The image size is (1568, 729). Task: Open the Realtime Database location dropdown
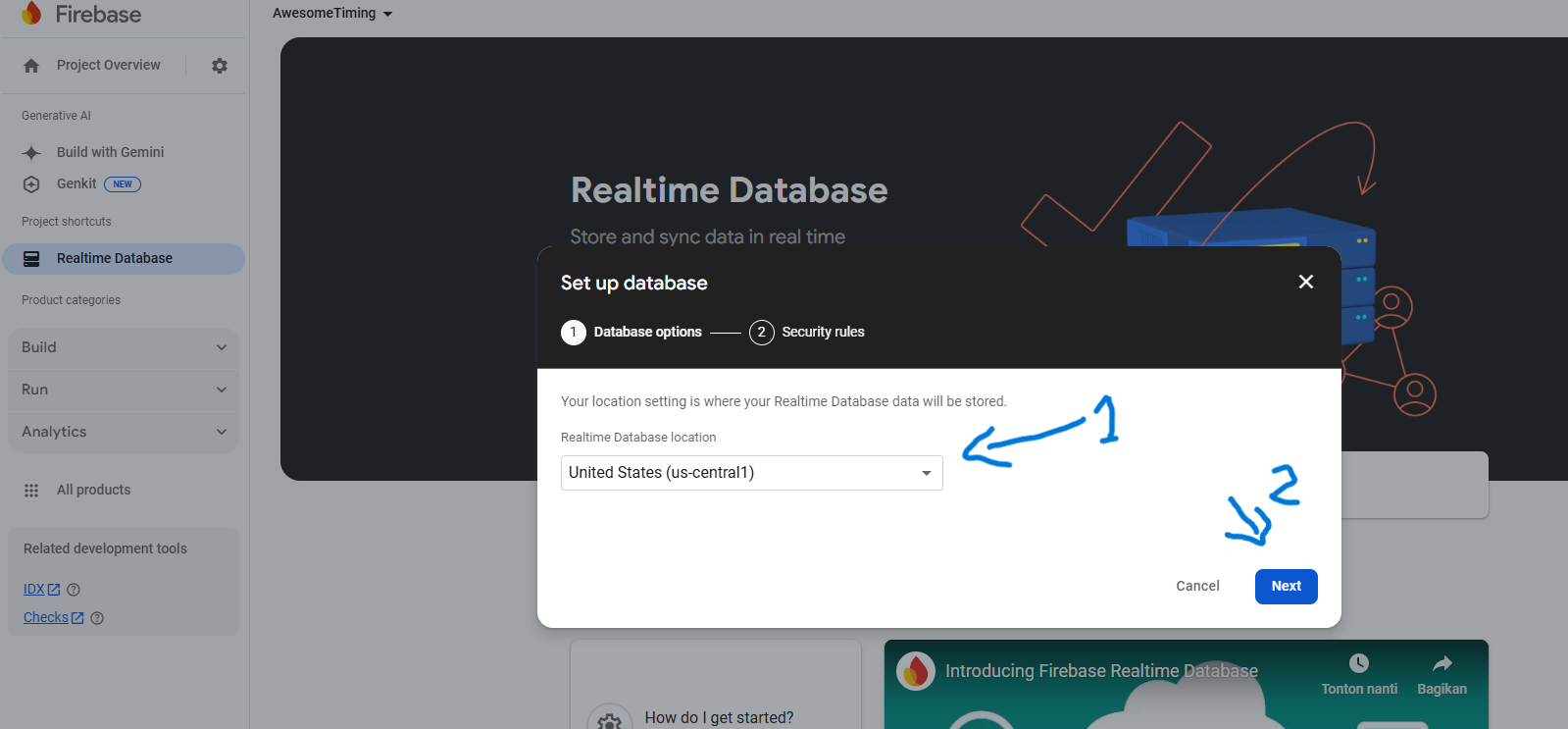(751, 473)
